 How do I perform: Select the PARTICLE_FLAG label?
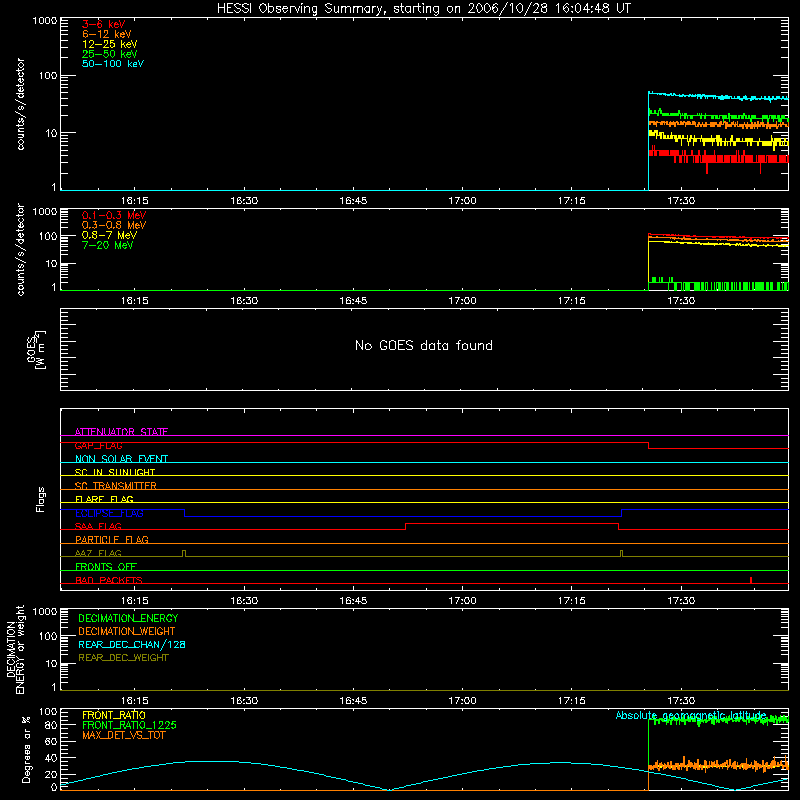click(x=112, y=539)
